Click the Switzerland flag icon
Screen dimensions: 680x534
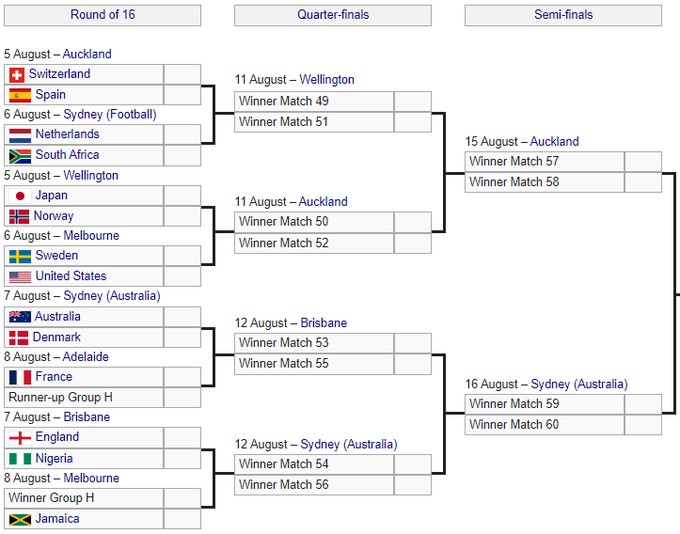coord(16,75)
